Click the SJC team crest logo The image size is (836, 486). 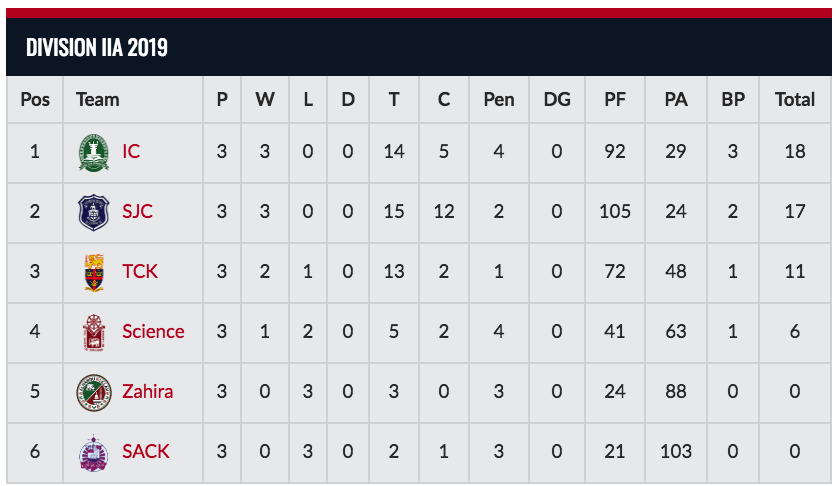tap(94, 212)
